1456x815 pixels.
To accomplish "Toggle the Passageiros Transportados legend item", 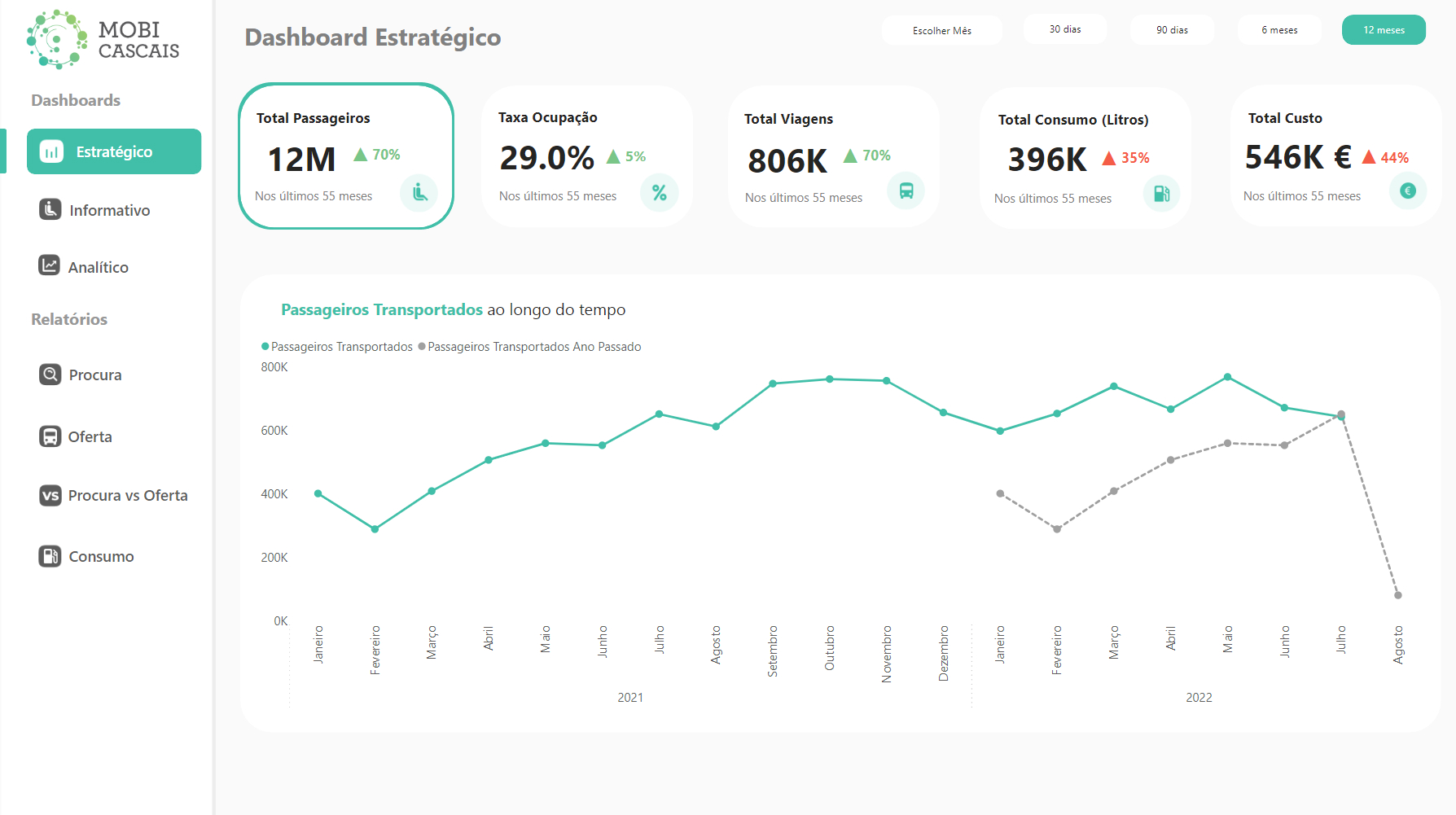I will point(337,346).
